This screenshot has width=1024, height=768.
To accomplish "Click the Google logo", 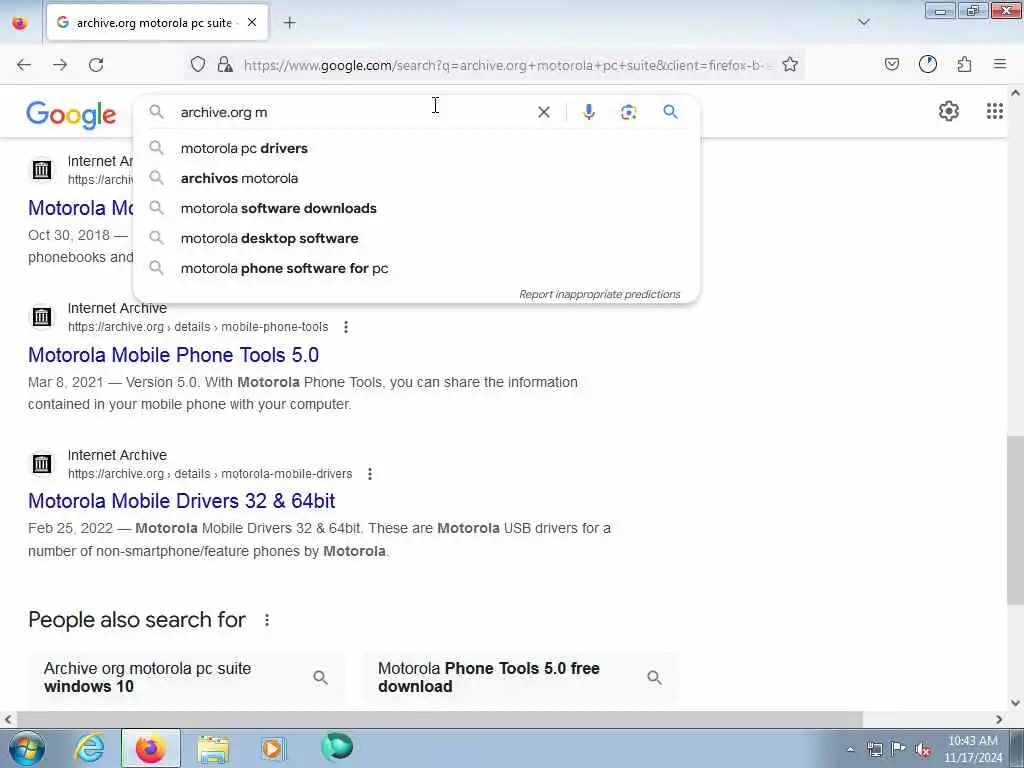I will [71, 115].
